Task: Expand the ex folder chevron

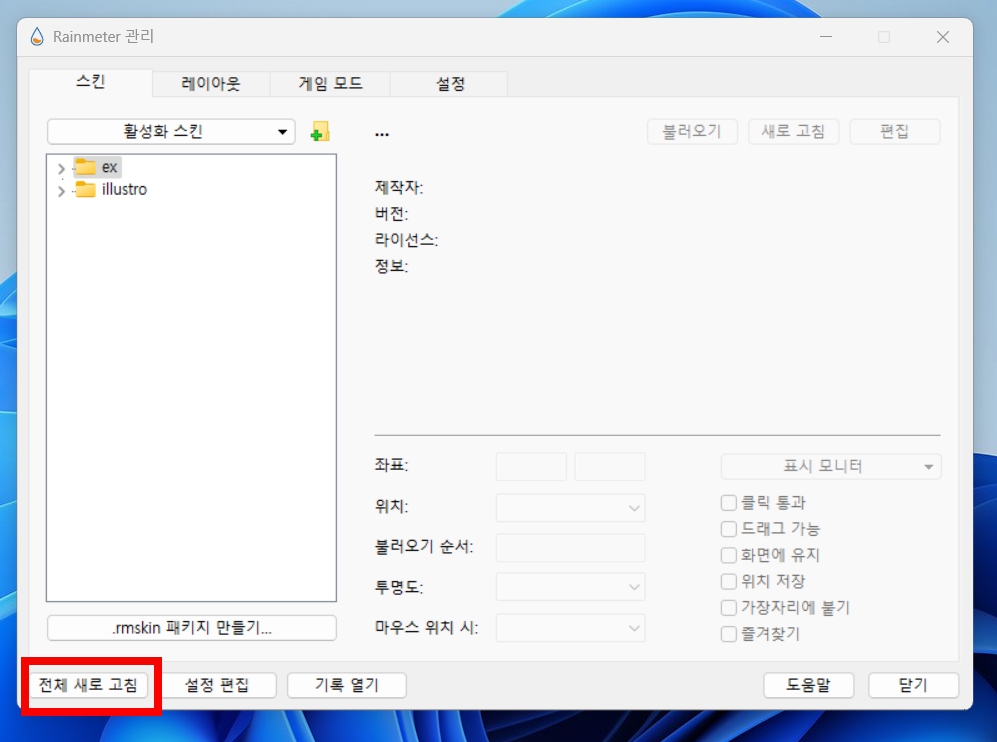Action: click(x=61, y=168)
